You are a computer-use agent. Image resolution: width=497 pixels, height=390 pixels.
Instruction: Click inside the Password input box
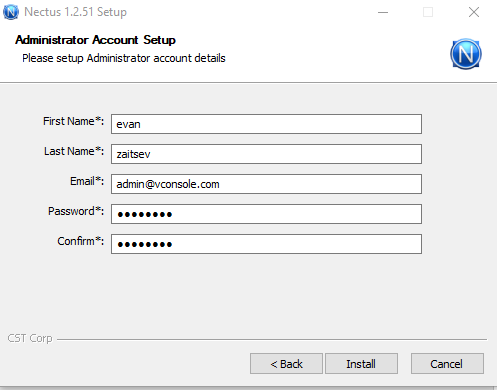[x=266, y=214]
